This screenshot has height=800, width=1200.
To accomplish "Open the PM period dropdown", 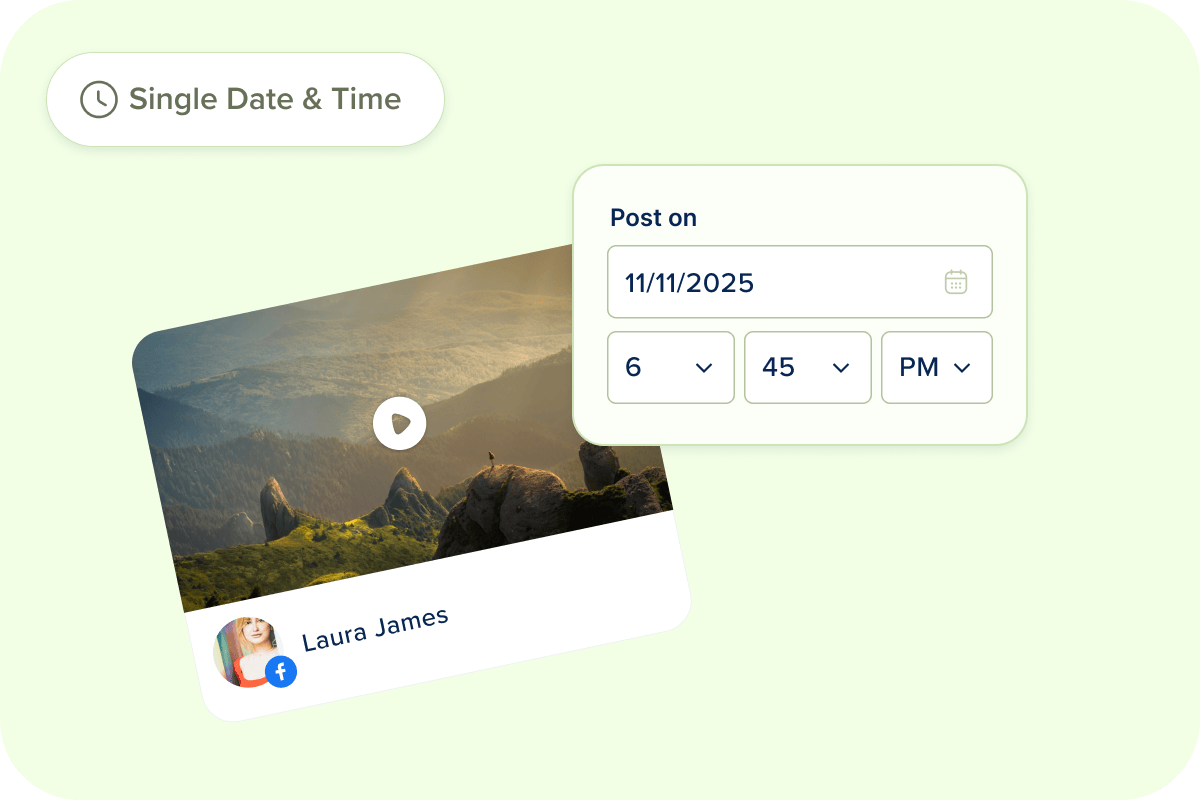I will tap(937, 368).
